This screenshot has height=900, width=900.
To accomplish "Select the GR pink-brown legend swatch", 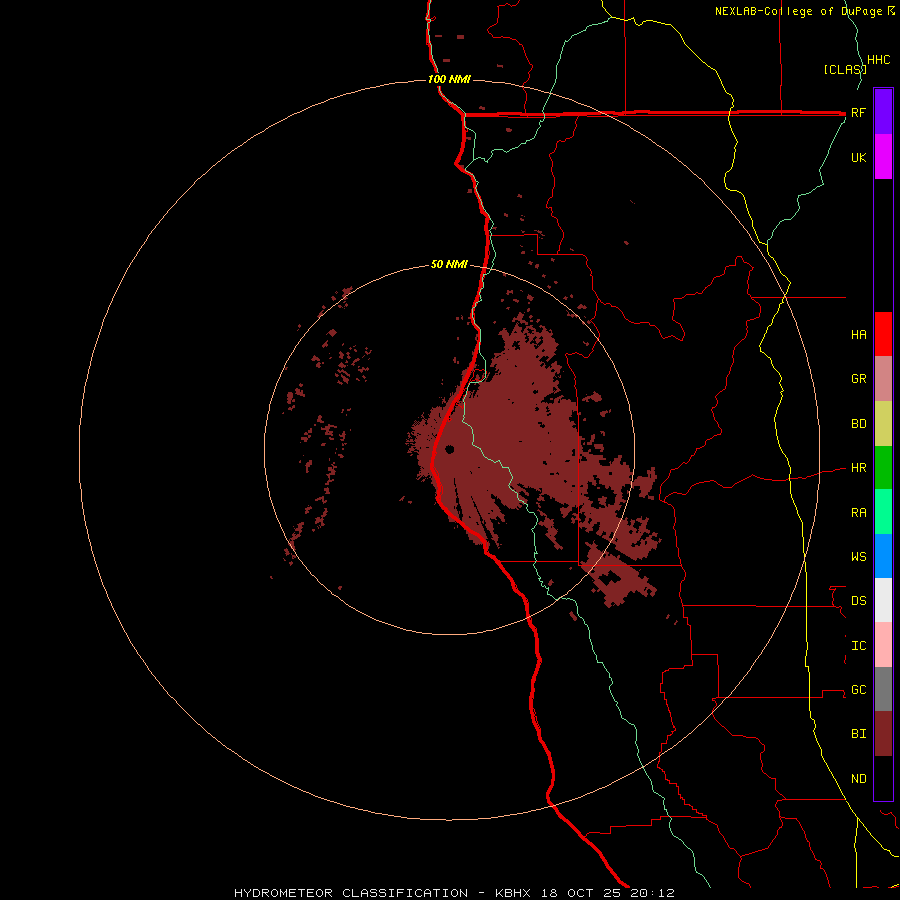I will coord(883,379).
